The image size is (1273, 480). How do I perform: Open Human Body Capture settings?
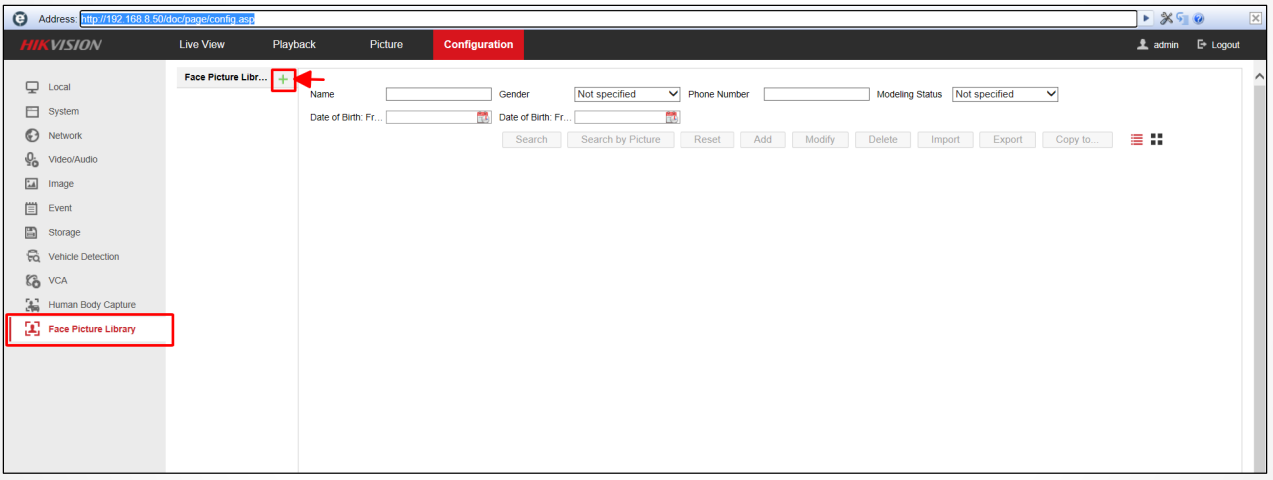coord(91,305)
